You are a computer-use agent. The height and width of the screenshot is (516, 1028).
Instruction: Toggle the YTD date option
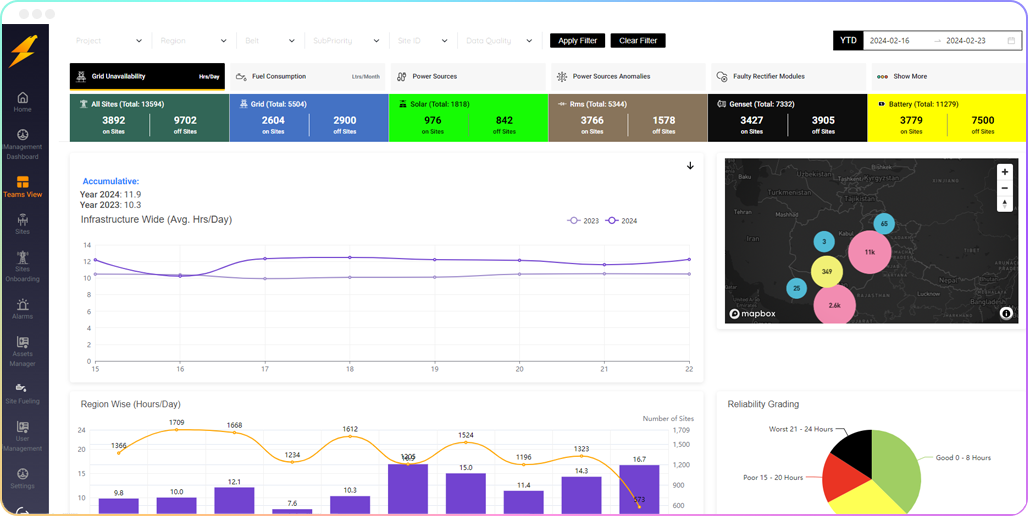click(848, 41)
